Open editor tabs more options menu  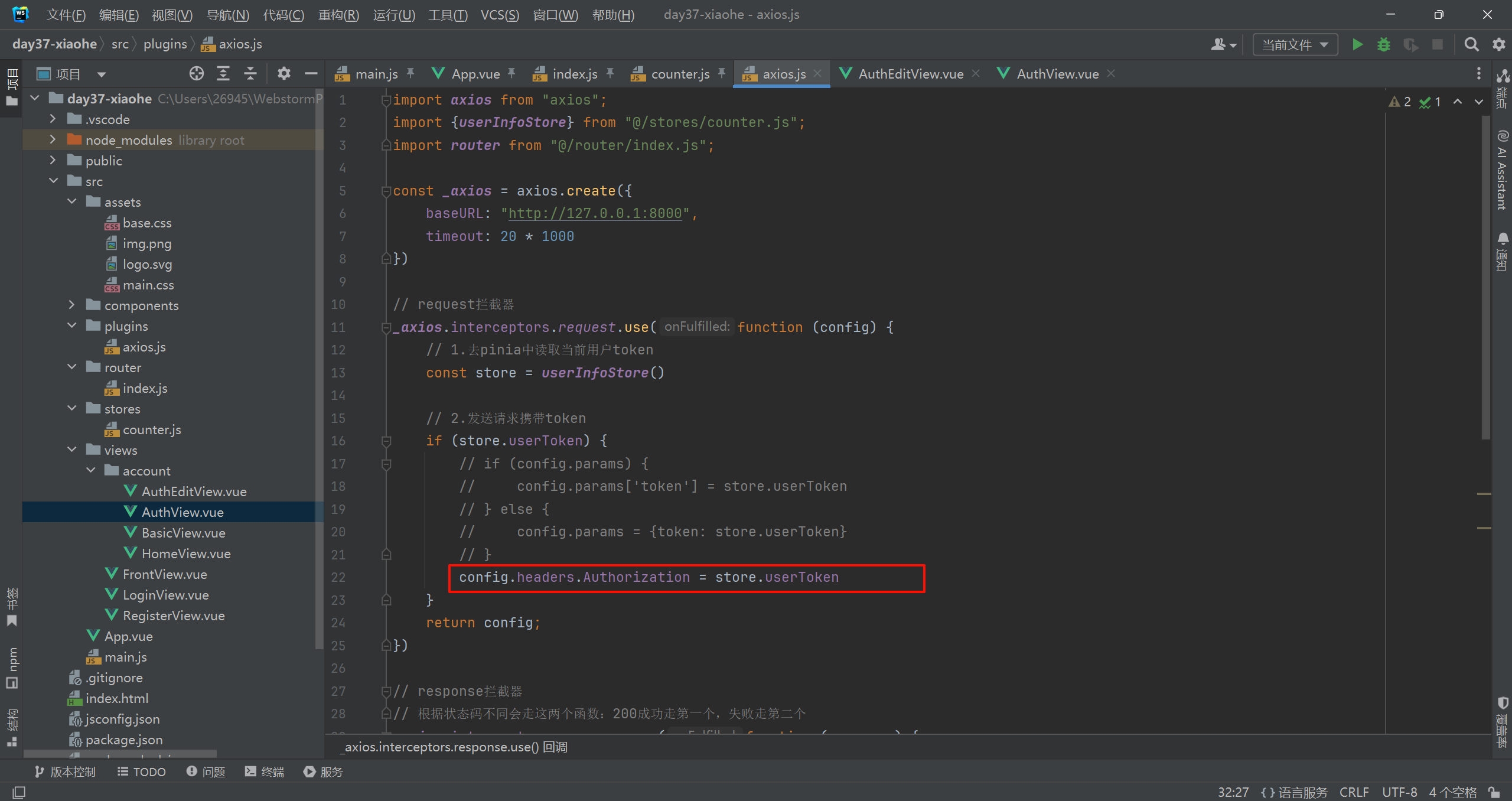pos(1479,74)
